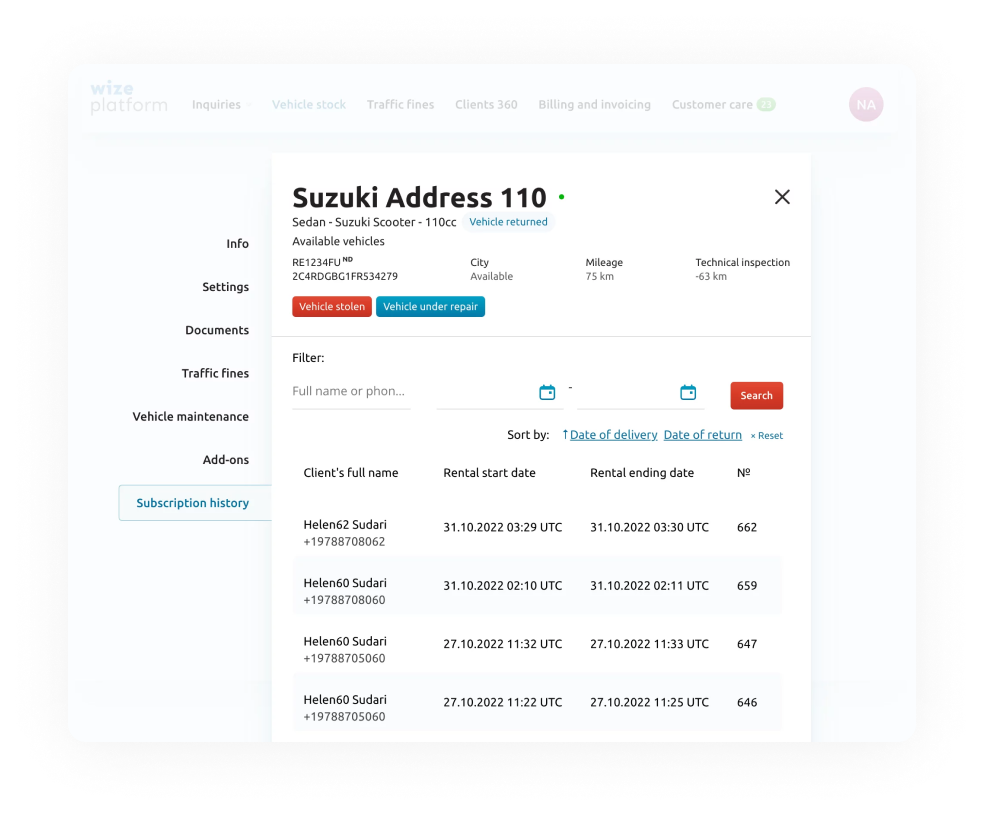This screenshot has height=814, width=984.
Task: Click the plate number RE1234FU
Action: (316, 262)
